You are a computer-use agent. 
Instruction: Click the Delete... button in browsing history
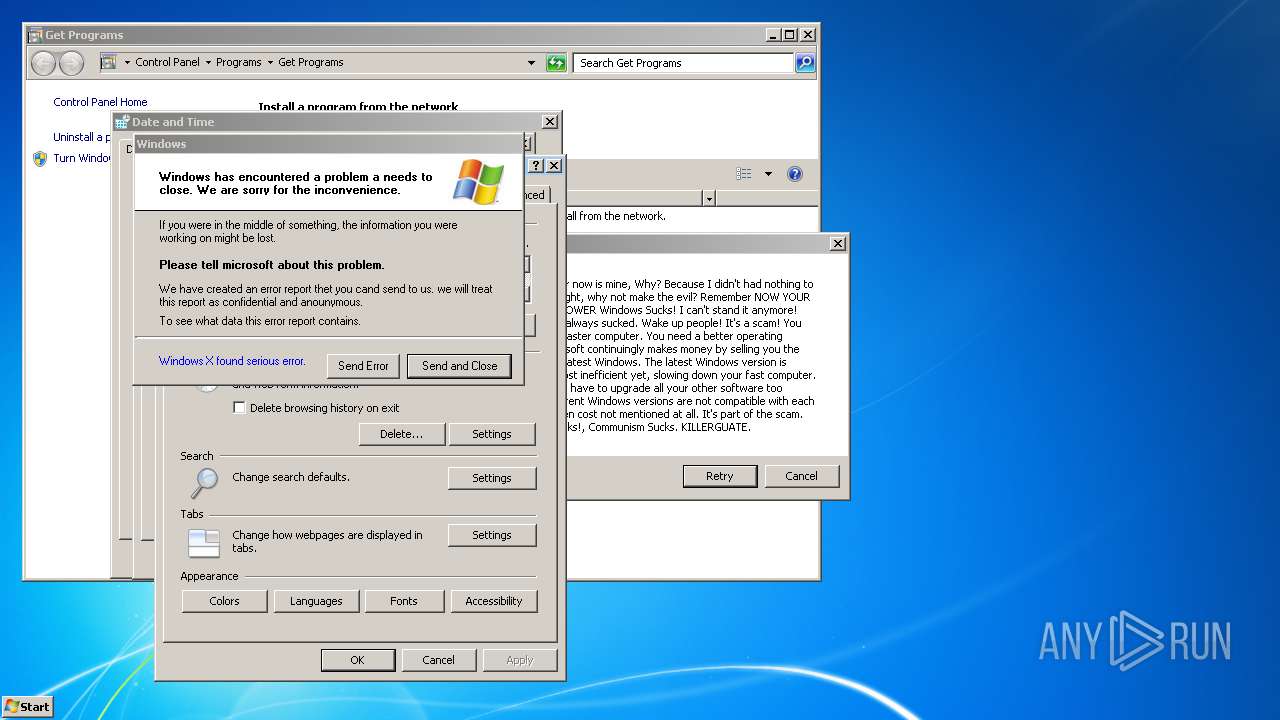(x=401, y=434)
